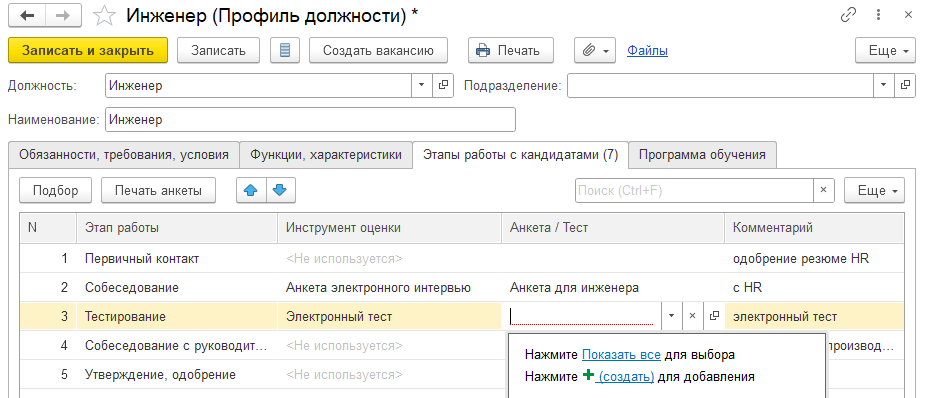This screenshot has height=398, width=926.
Task: Open the paperclip attachments dropdown
Action: click(595, 50)
